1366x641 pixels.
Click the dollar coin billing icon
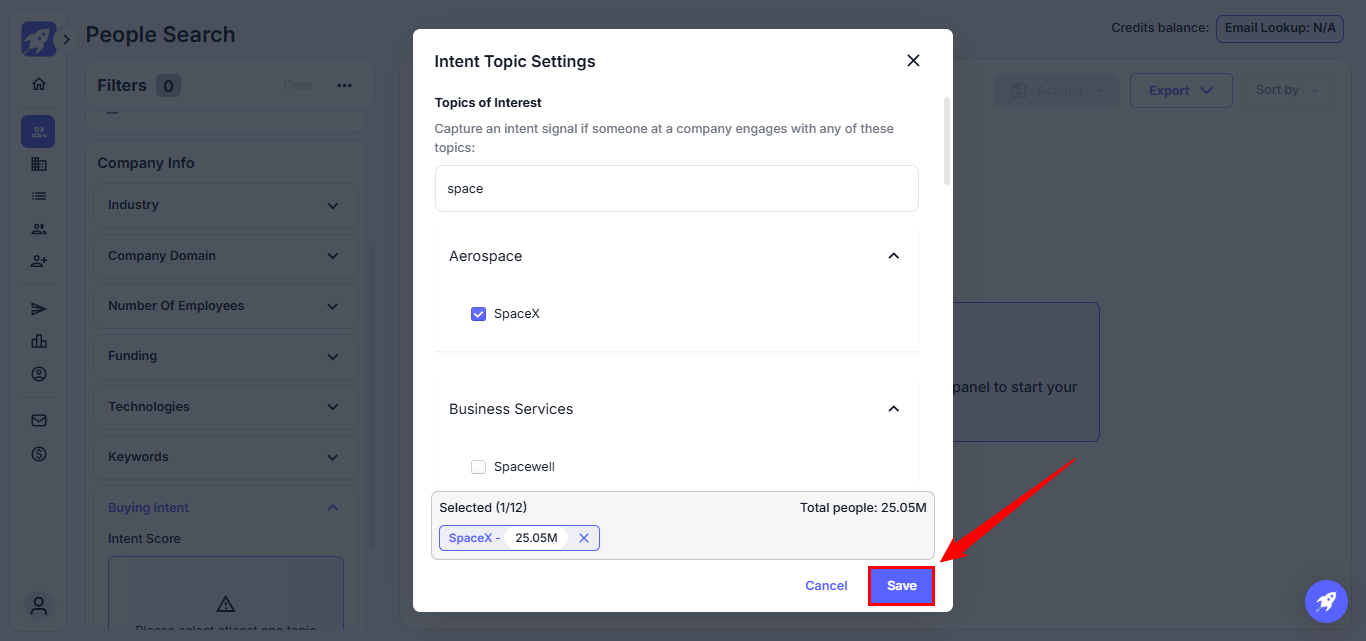click(x=39, y=454)
